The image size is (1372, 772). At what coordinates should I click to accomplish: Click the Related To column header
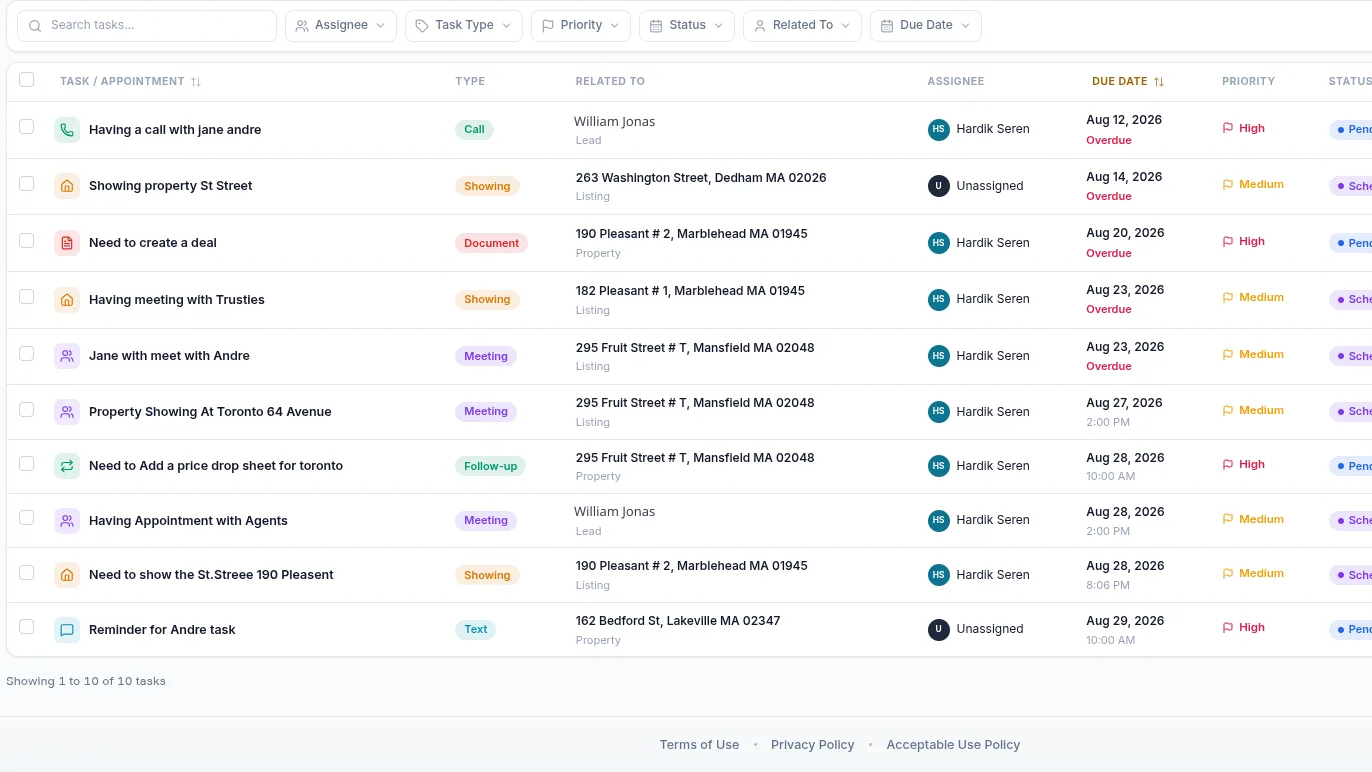(610, 81)
